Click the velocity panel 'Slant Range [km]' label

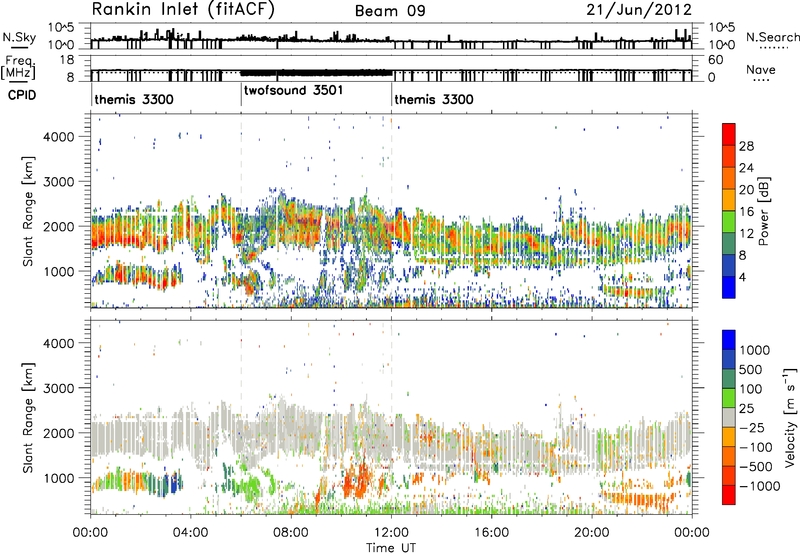point(28,417)
